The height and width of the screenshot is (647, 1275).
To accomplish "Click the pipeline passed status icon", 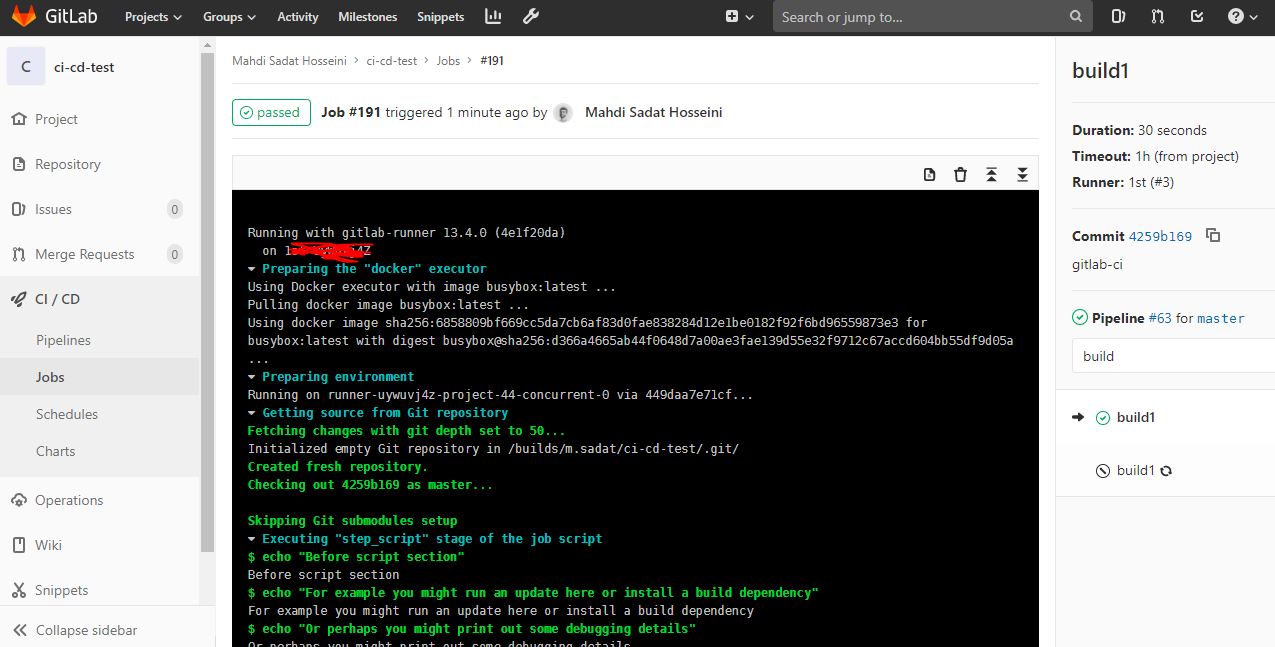I will pos(1080,318).
